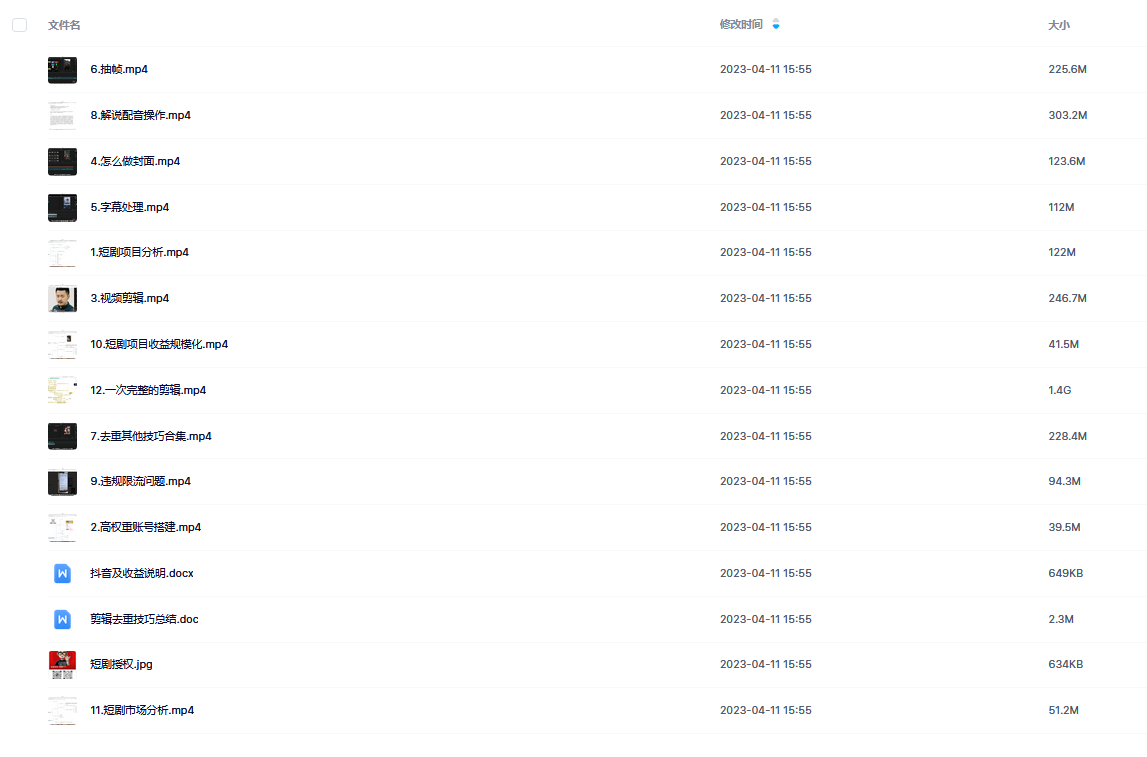This screenshot has width=1147, height=757.
Task: Open the file 1.短剧项目分析.mp4
Action: pos(139,252)
